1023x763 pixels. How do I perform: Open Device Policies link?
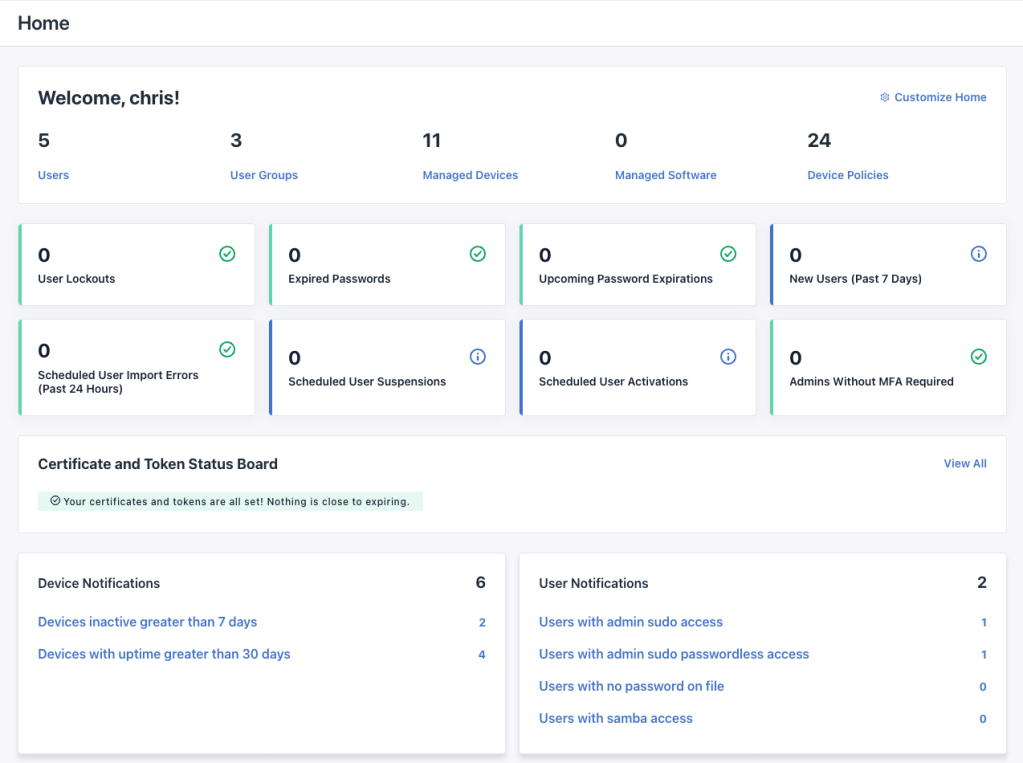[x=848, y=175]
